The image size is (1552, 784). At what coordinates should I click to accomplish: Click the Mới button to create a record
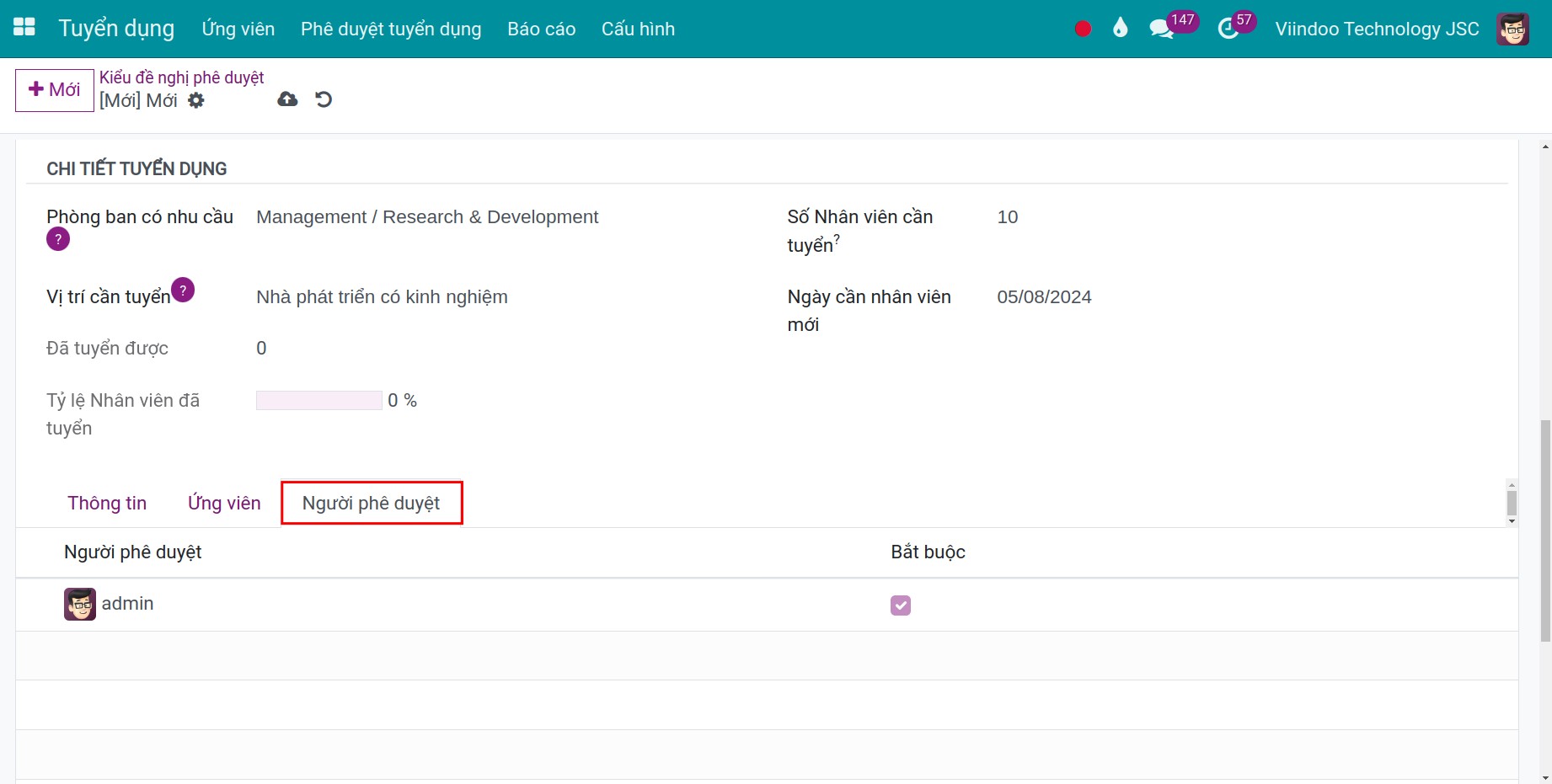(55, 90)
